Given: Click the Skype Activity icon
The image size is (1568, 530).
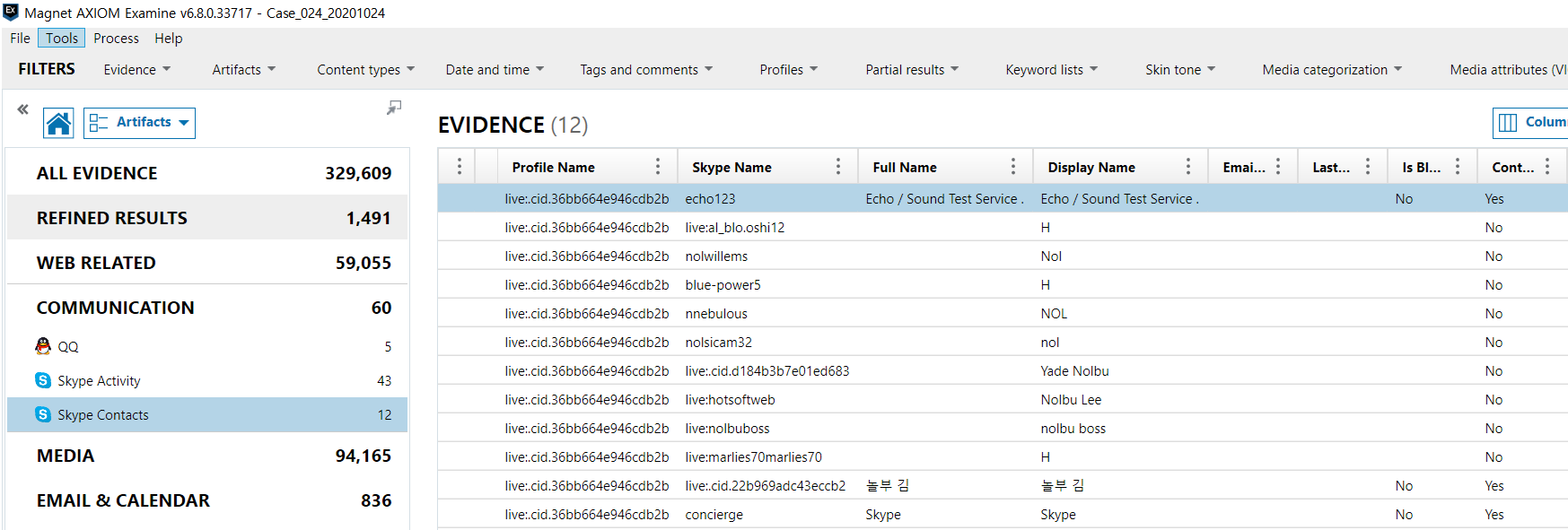Looking at the screenshot, I should click(x=43, y=380).
